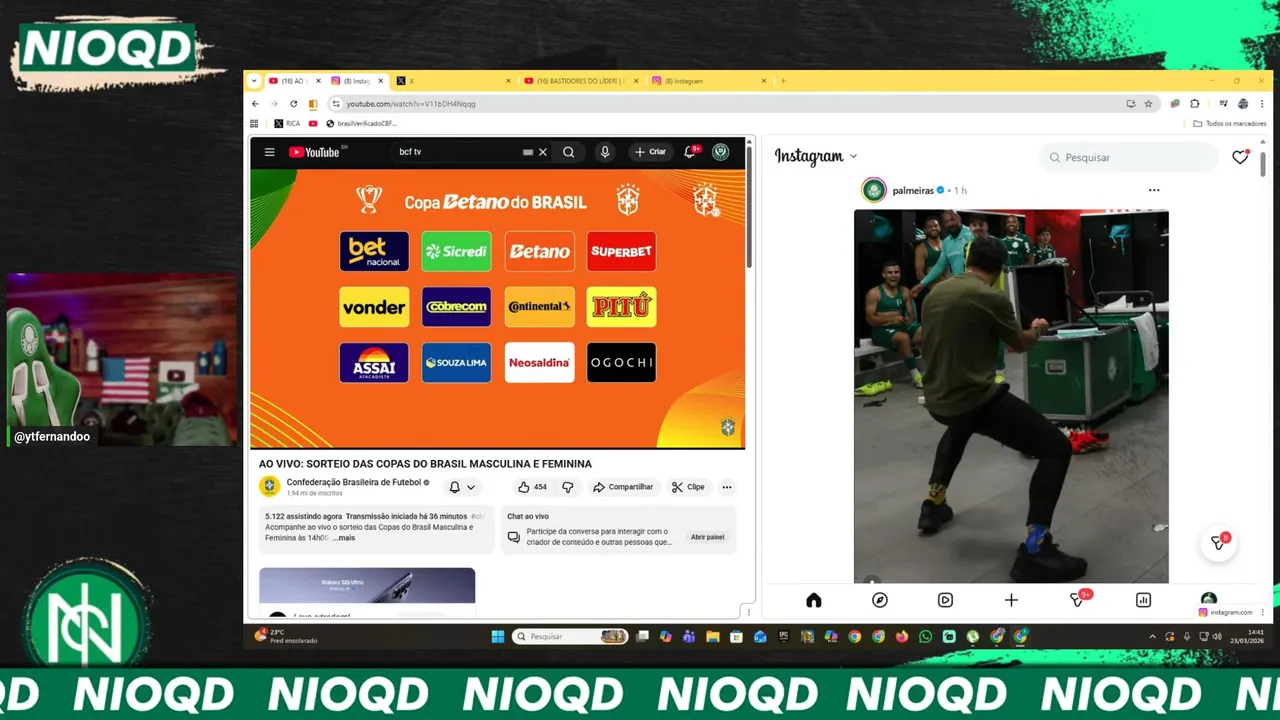This screenshot has width=1280, height=720.
Task: Go back in the Chrome browser
Action: click(x=255, y=104)
